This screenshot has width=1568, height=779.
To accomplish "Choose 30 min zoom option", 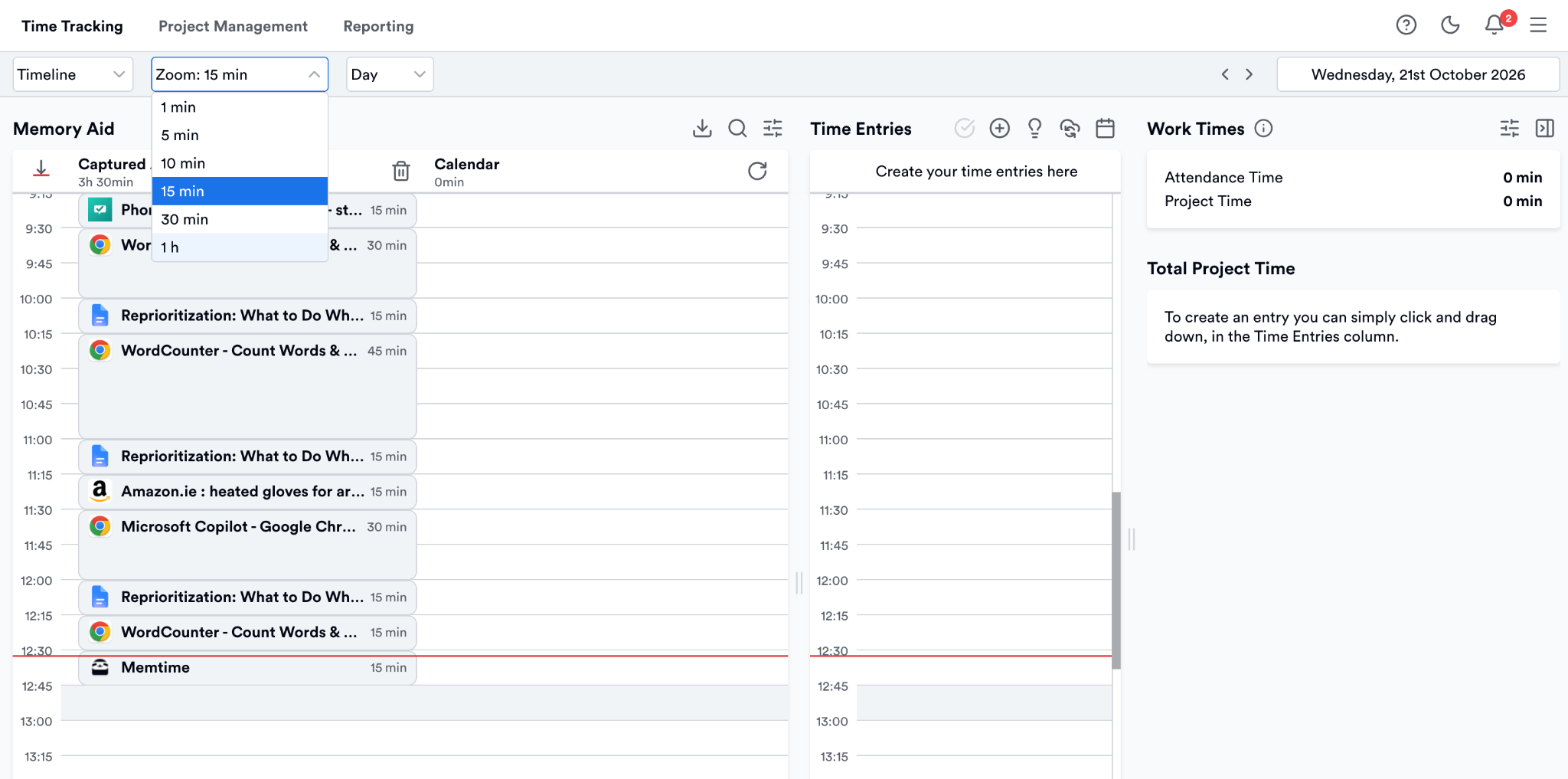I will tap(240, 219).
